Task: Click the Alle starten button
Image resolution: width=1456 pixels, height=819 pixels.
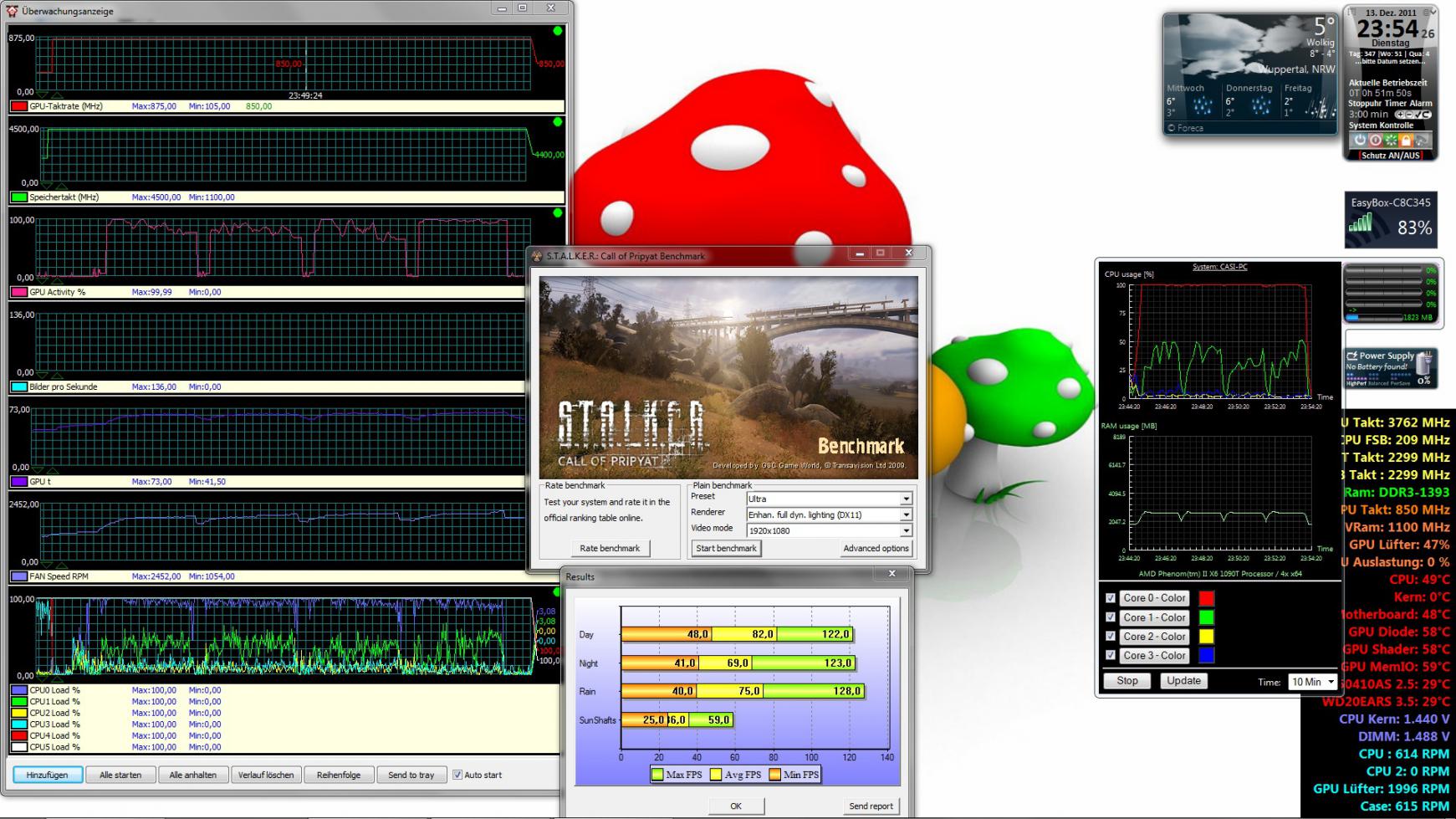Action: (120, 775)
